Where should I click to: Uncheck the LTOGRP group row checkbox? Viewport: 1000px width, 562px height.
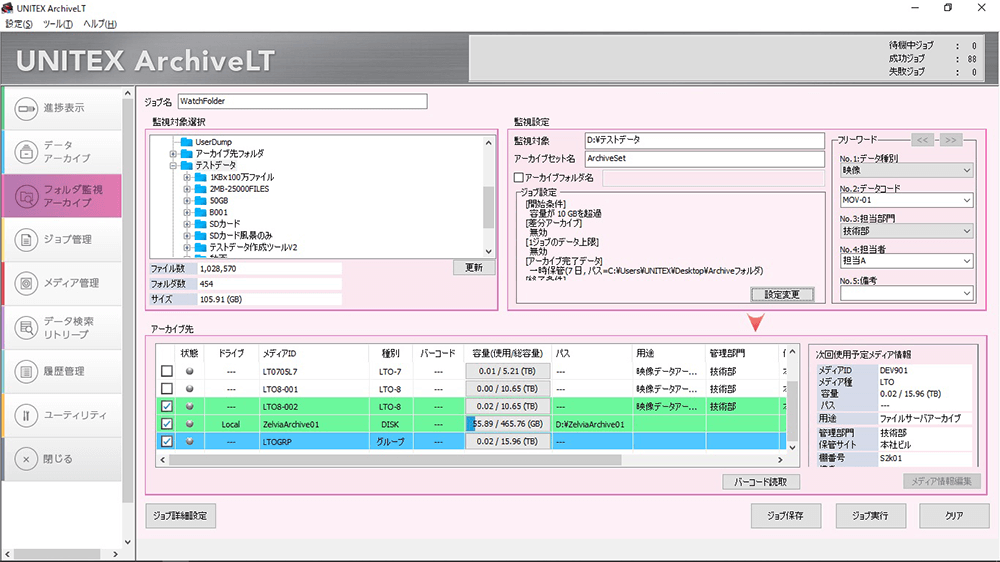166,441
